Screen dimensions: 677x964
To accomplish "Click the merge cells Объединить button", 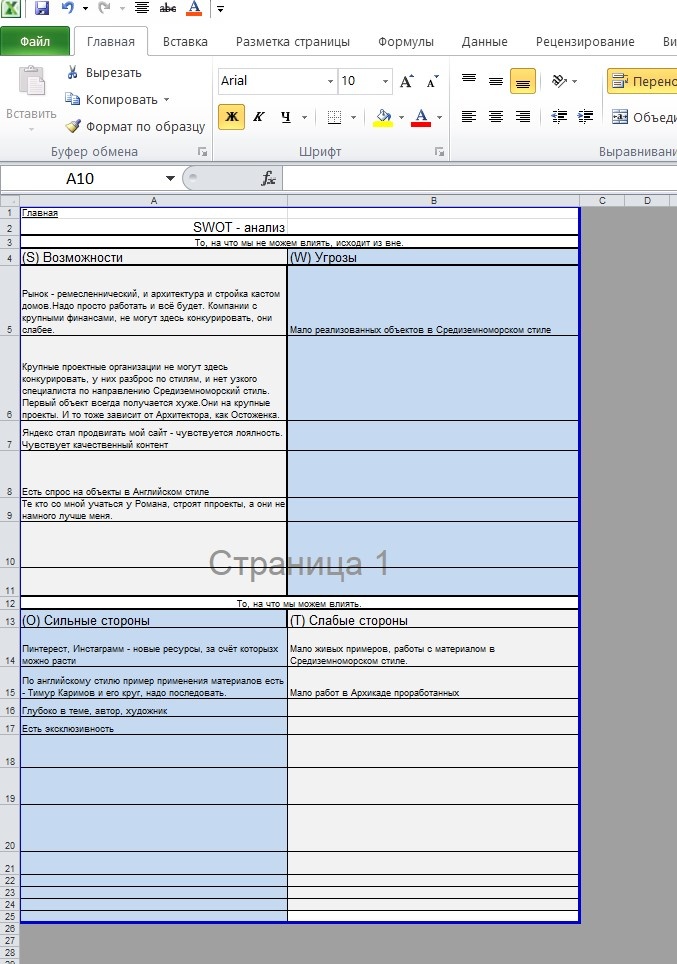I will 642,117.
